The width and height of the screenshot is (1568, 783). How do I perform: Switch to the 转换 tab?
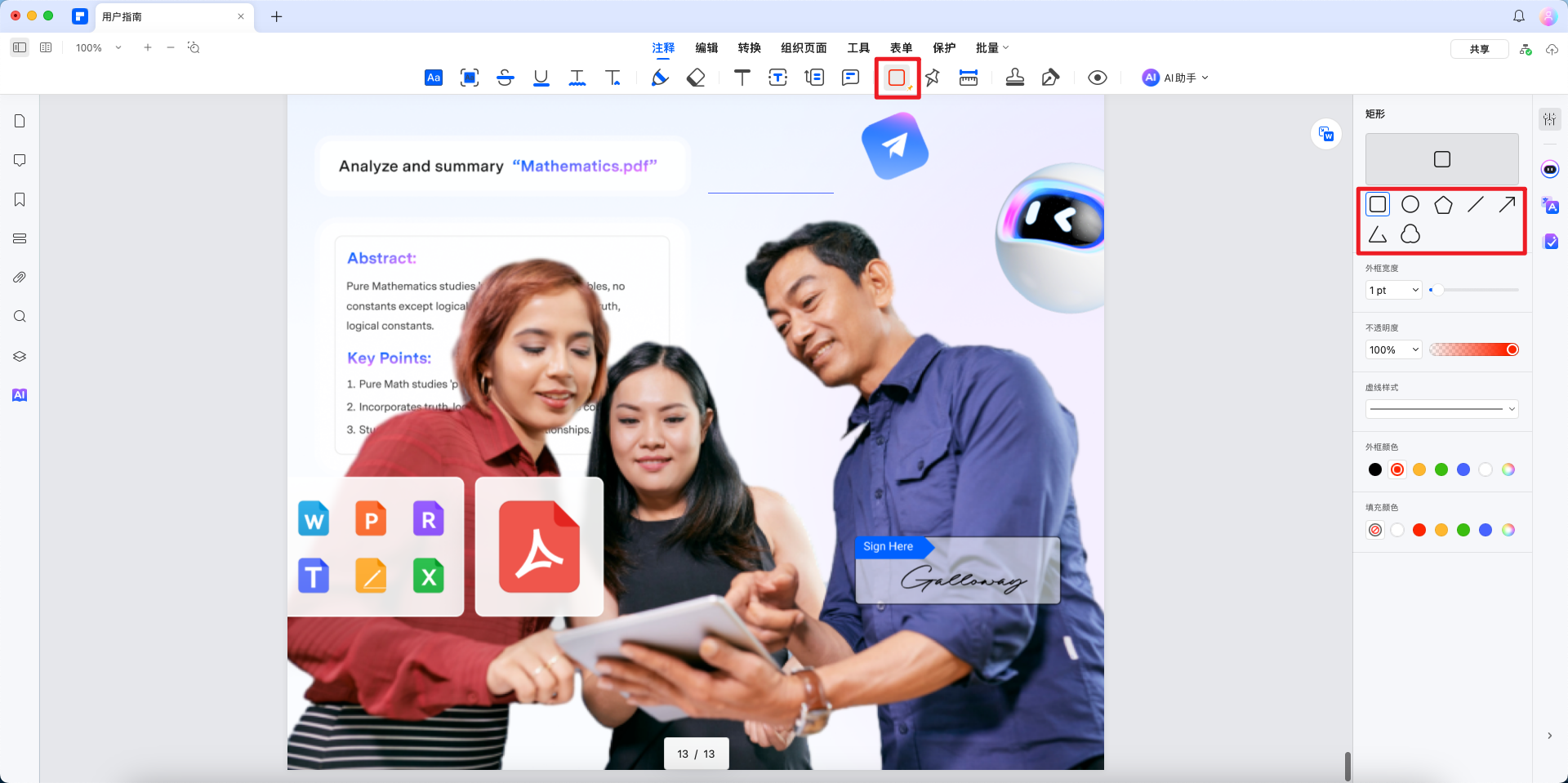point(749,48)
